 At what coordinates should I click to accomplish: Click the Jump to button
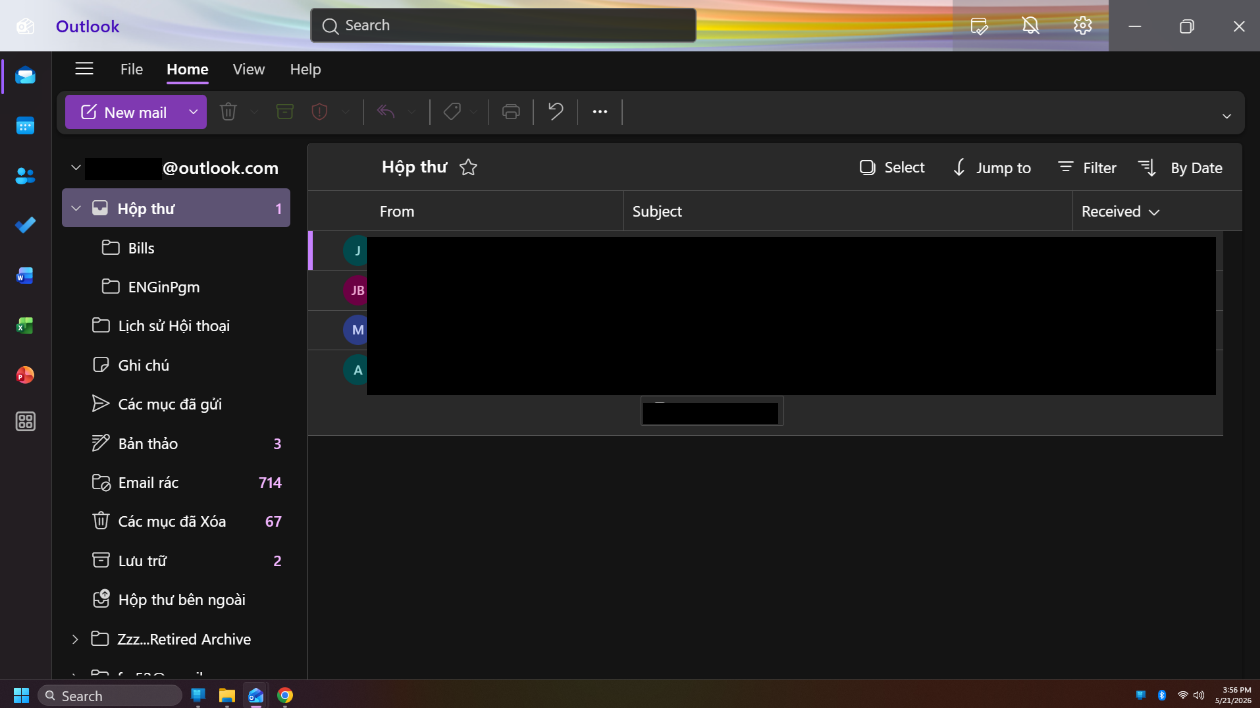tap(991, 168)
